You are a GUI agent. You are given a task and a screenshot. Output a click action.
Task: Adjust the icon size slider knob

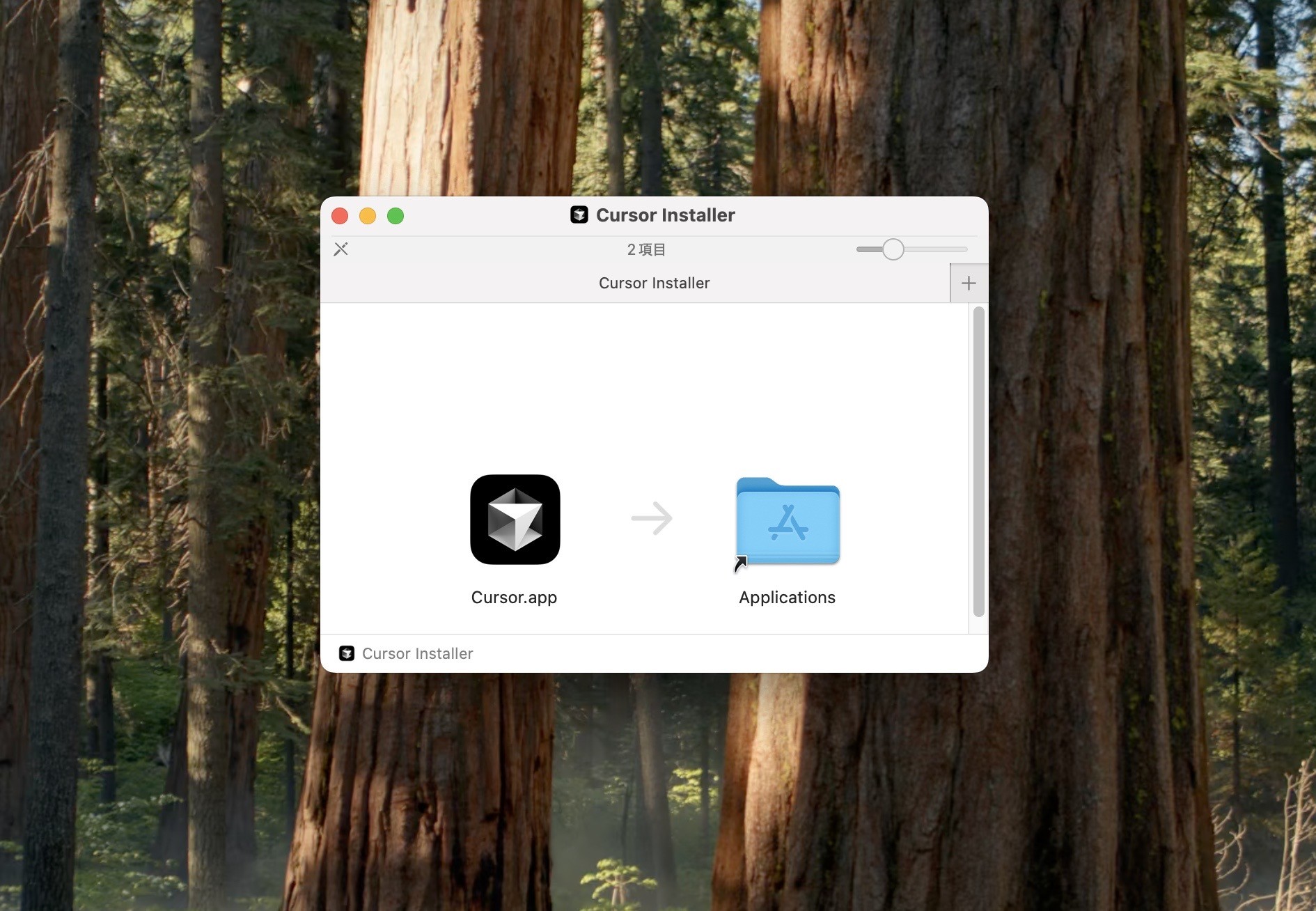click(x=893, y=249)
